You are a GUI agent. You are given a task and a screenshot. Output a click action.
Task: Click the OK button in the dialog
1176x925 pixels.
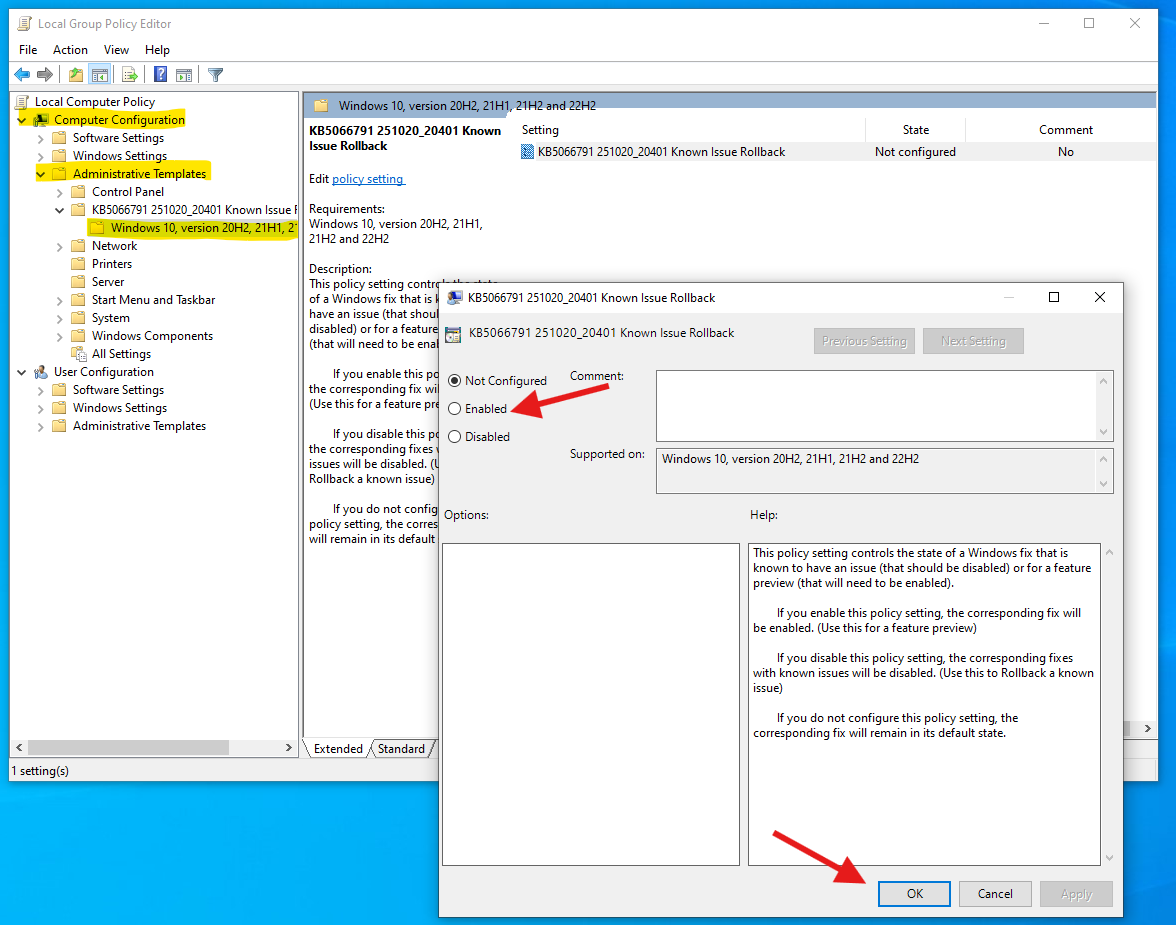pos(913,893)
